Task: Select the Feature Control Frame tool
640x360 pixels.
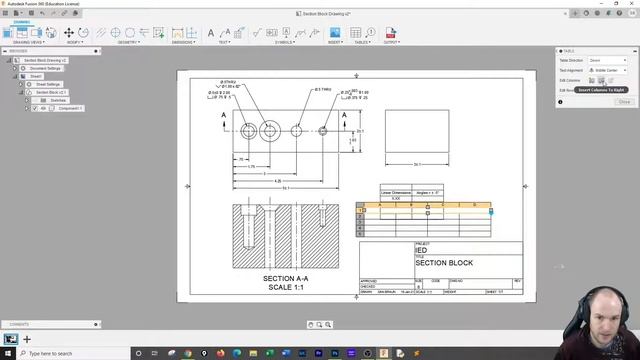Action: tap(272, 33)
